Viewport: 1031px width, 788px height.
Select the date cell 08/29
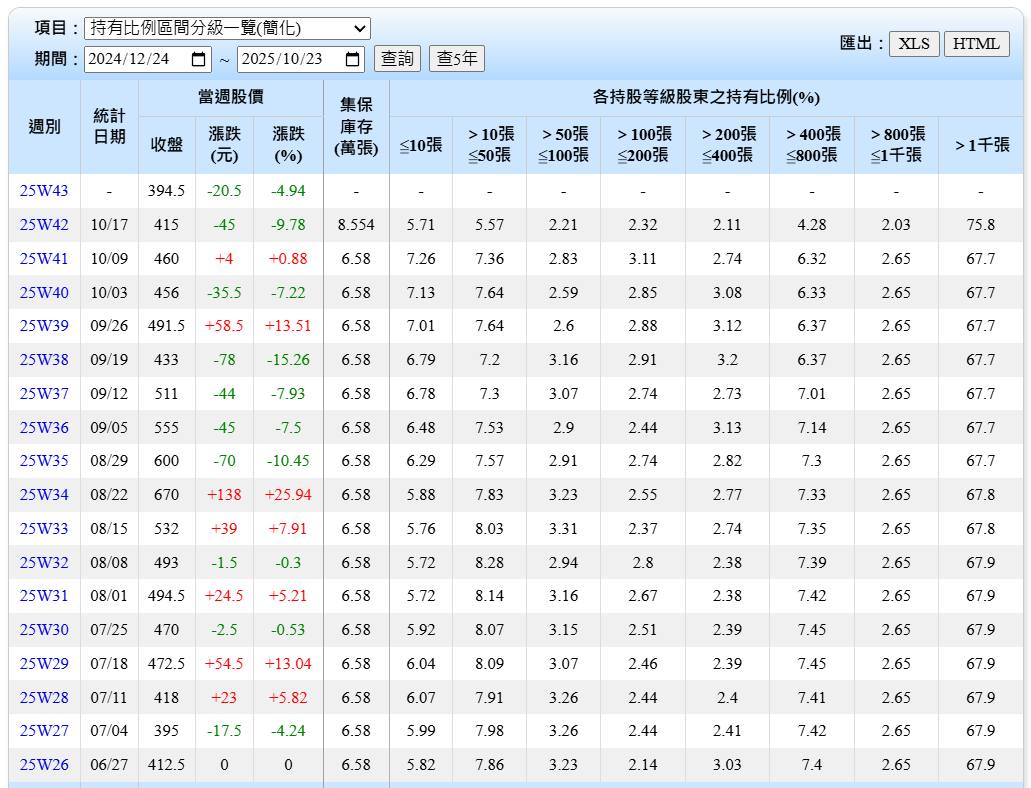[109, 460]
